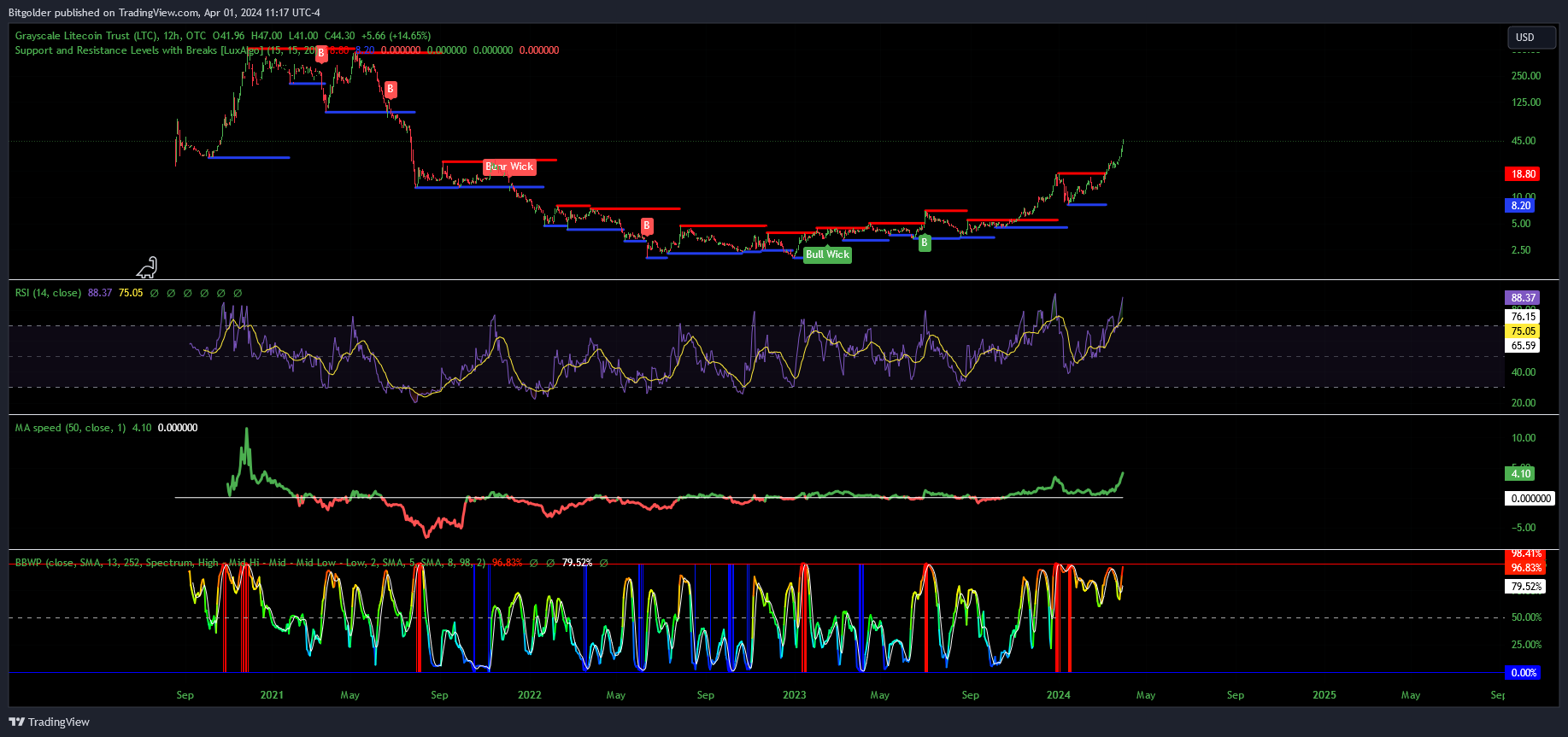Click the 2023 time axis label
This screenshot has height=737, width=1568.
(795, 695)
